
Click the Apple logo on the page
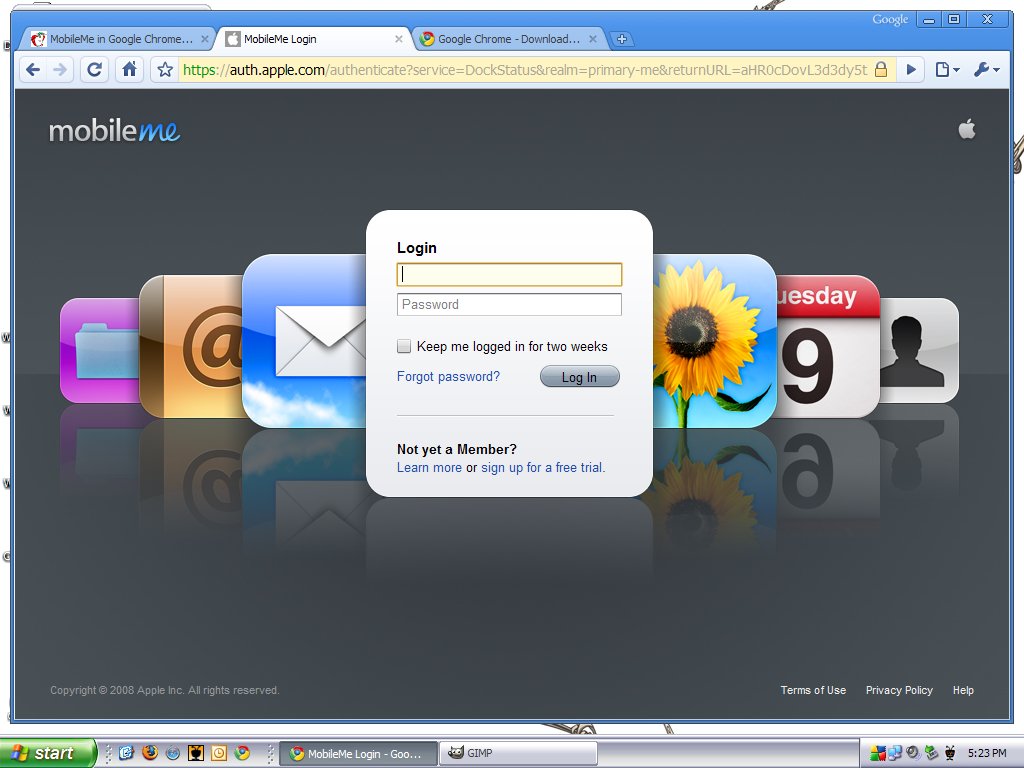tap(966, 128)
